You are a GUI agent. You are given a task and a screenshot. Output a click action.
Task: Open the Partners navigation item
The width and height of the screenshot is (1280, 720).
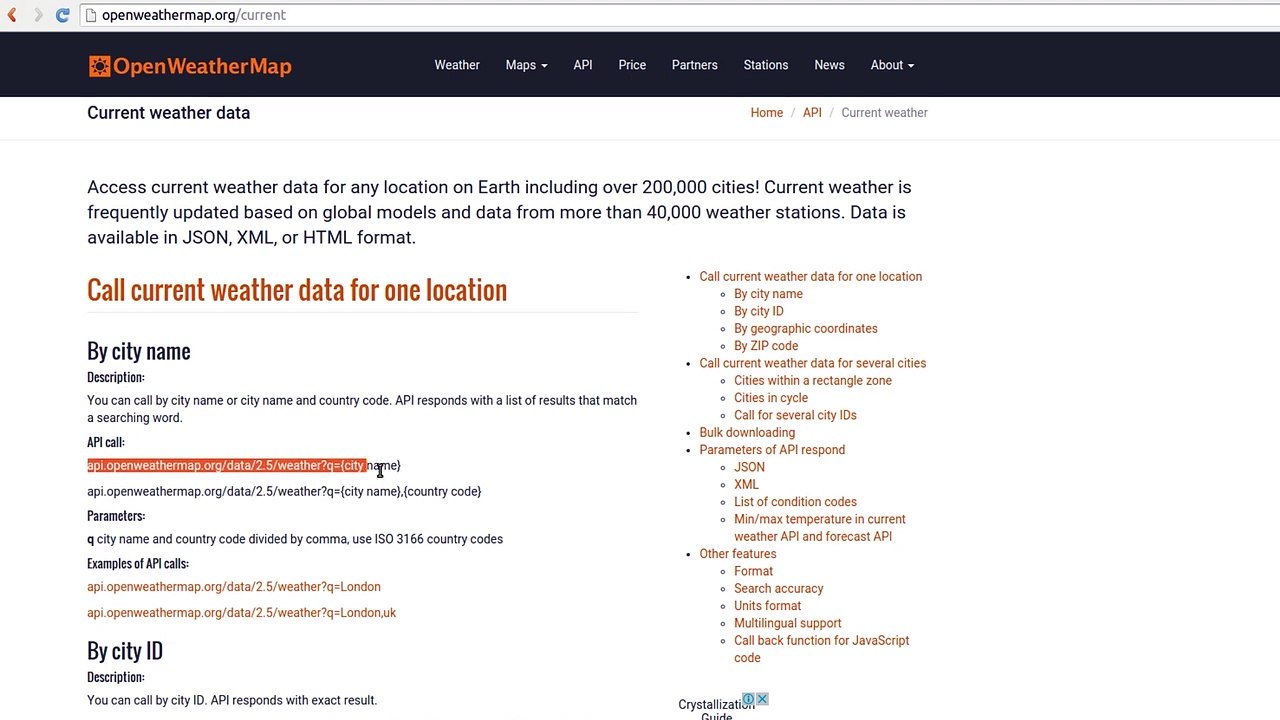coord(695,65)
